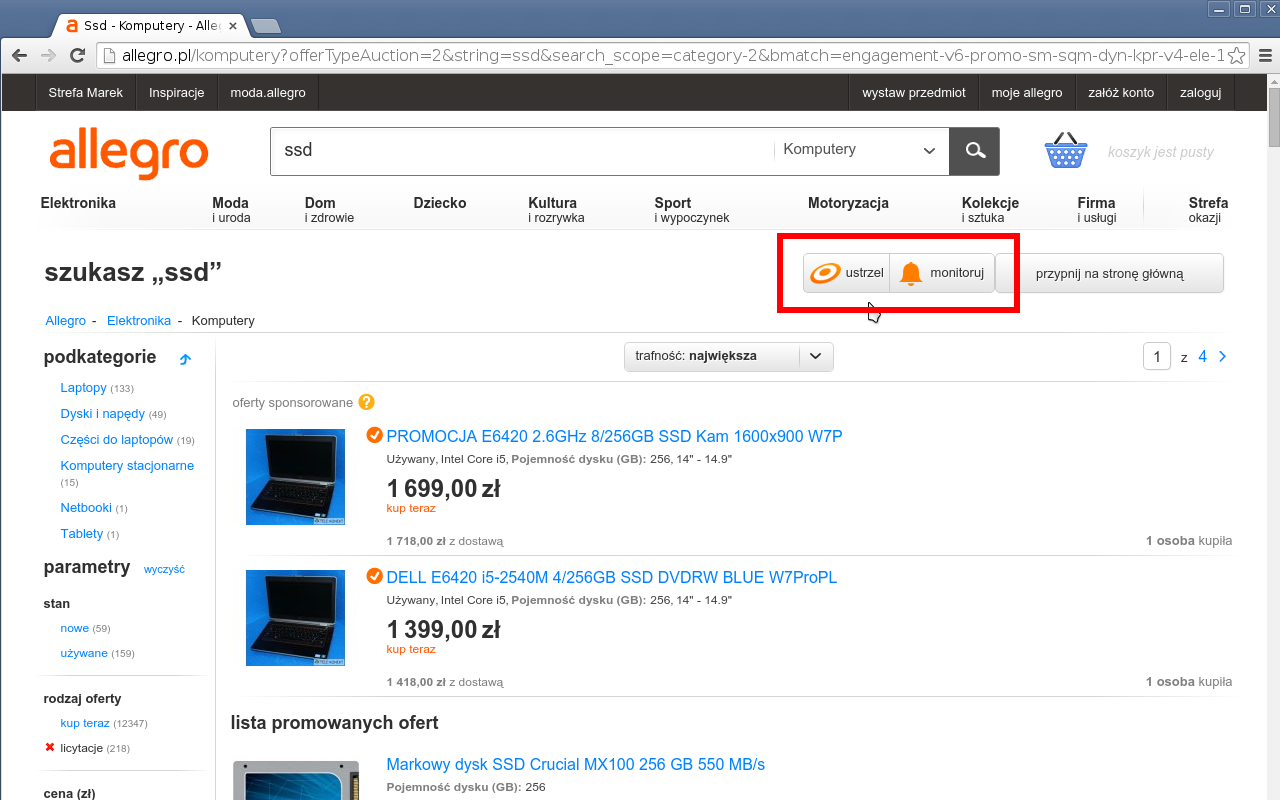
Task: Select the używane condition filter
Action: click(84, 653)
